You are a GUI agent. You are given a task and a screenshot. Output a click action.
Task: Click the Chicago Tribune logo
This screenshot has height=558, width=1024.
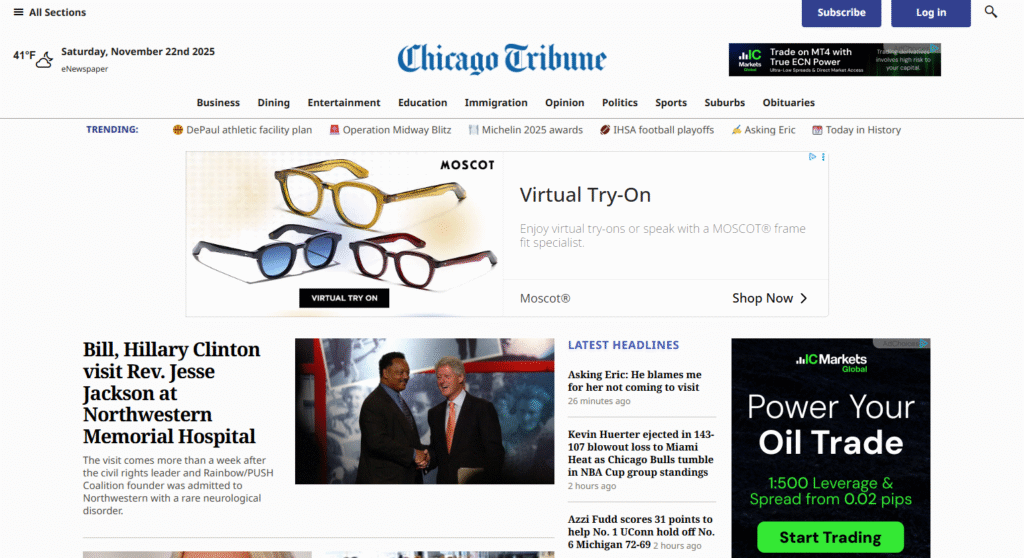[x=502, y=59]
